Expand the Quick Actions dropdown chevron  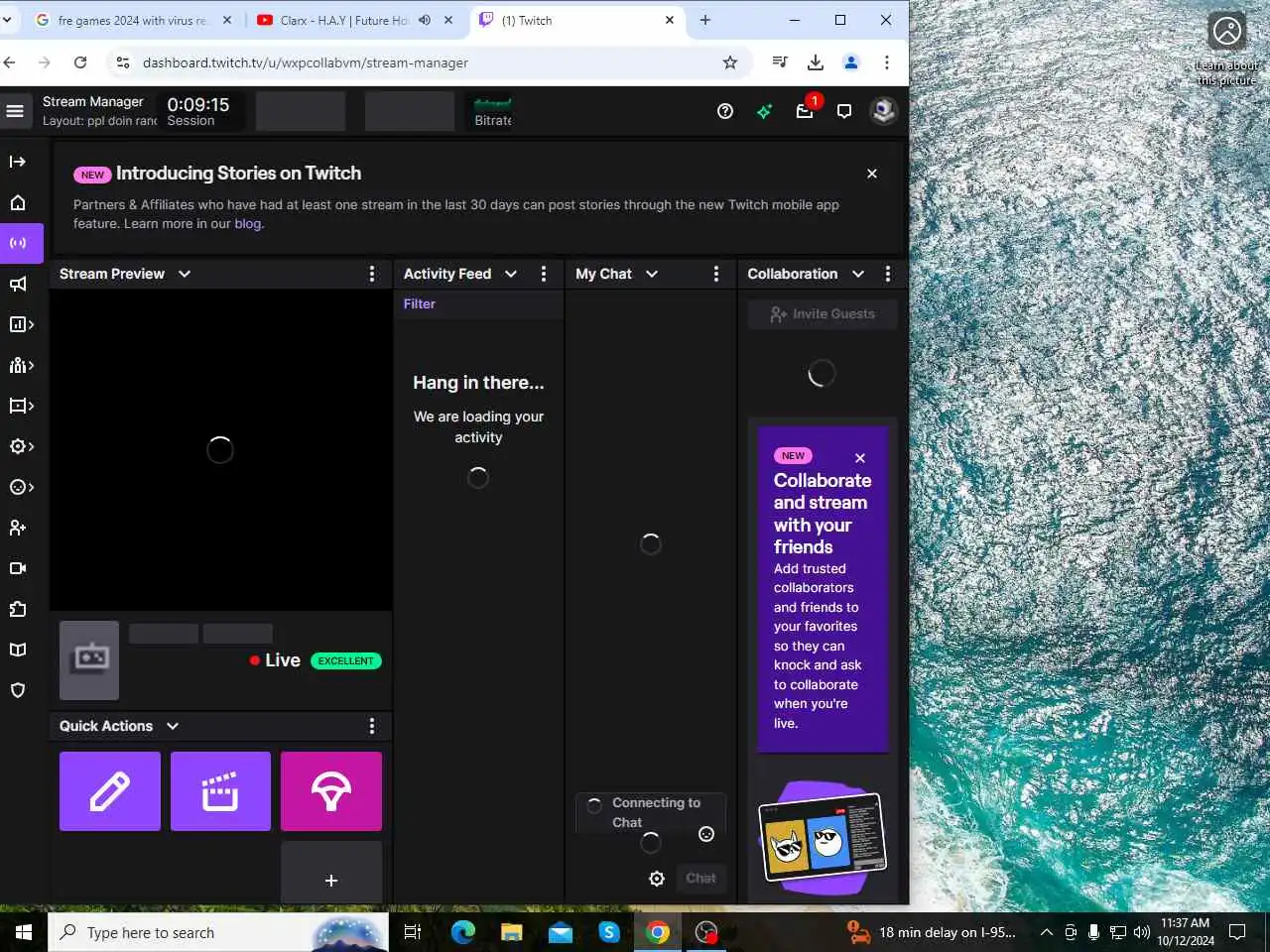point(173,726)
